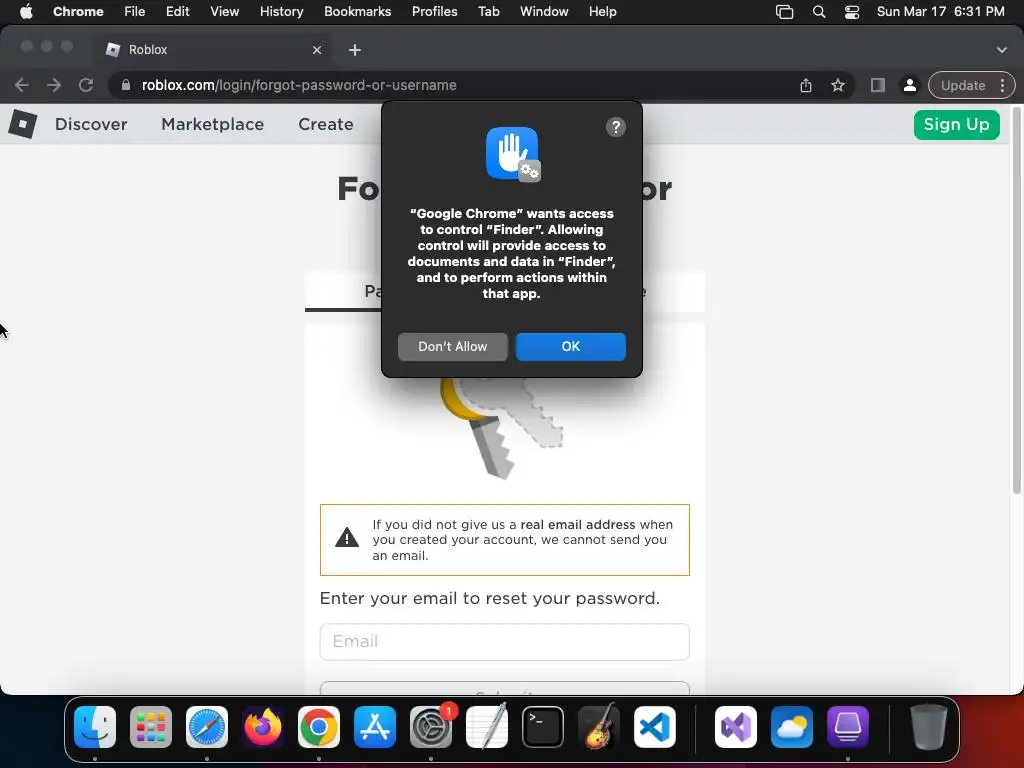Open the View menu
The width and height of the screenshot is (1024, 768).
224,11
